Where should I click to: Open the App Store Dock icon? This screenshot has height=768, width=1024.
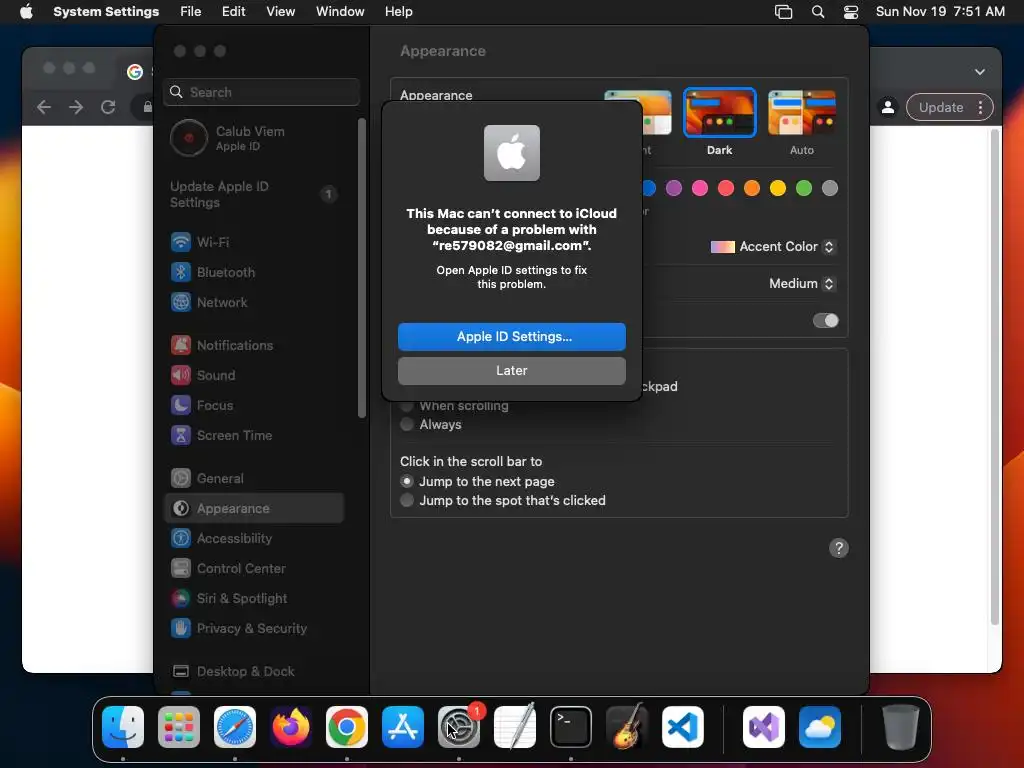click(403, 727)
